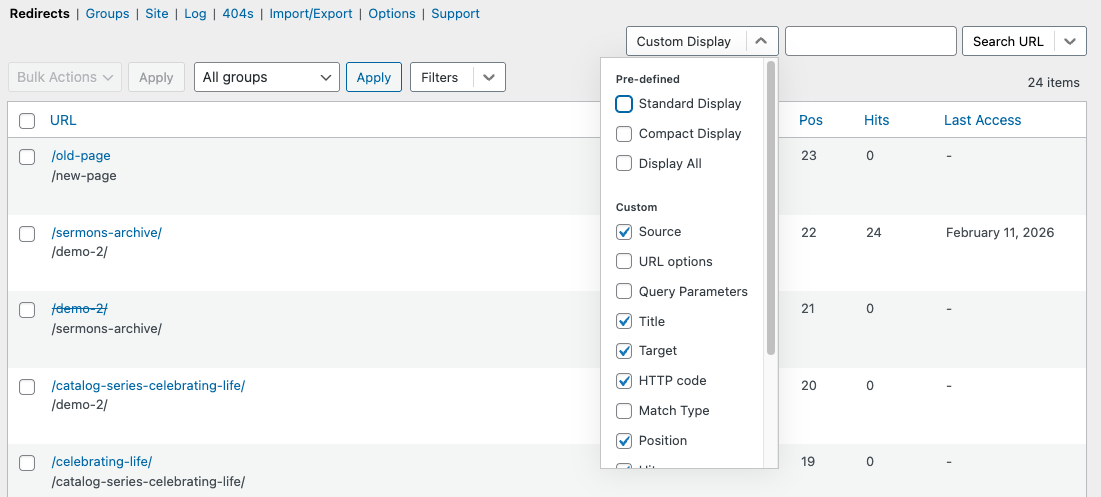Image resolution: width=1101 pixels, height=497 pixels.
Task: Toggle the Query Parameters checkbox
Action: click(624, 292)
